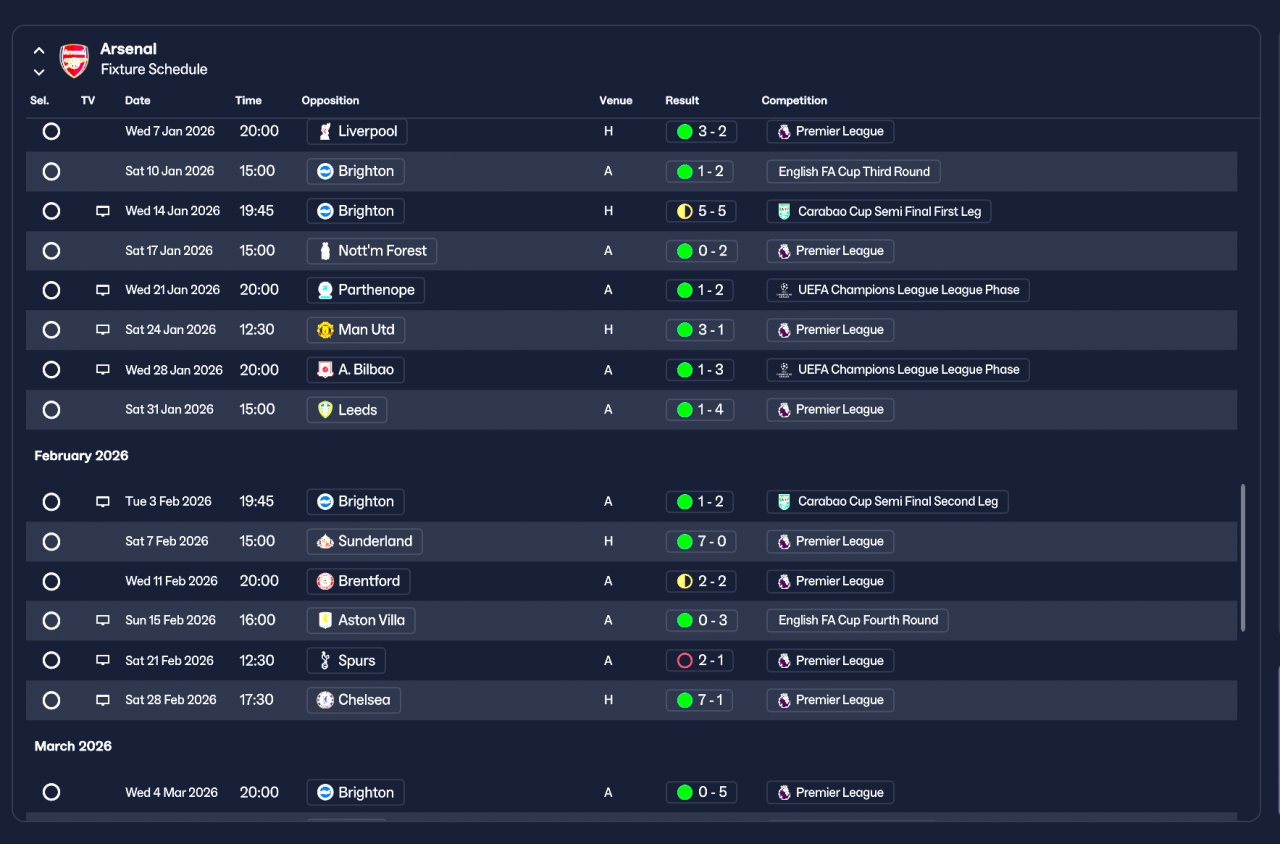Open the Parthenope opposition button

(x=366, y=290)
